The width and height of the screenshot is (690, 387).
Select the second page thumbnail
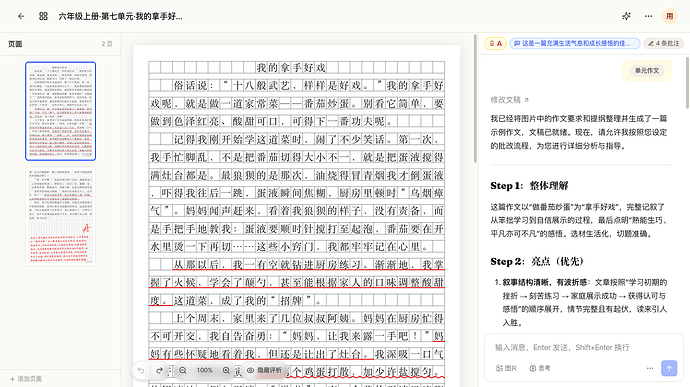[61, 216]
